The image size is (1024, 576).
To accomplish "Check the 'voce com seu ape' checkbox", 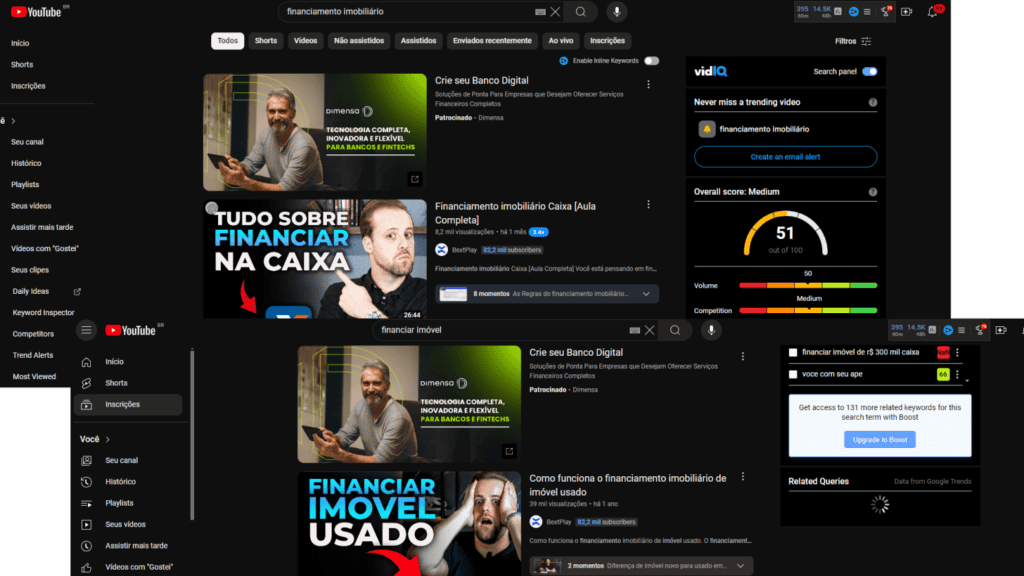I will [793, 375].
